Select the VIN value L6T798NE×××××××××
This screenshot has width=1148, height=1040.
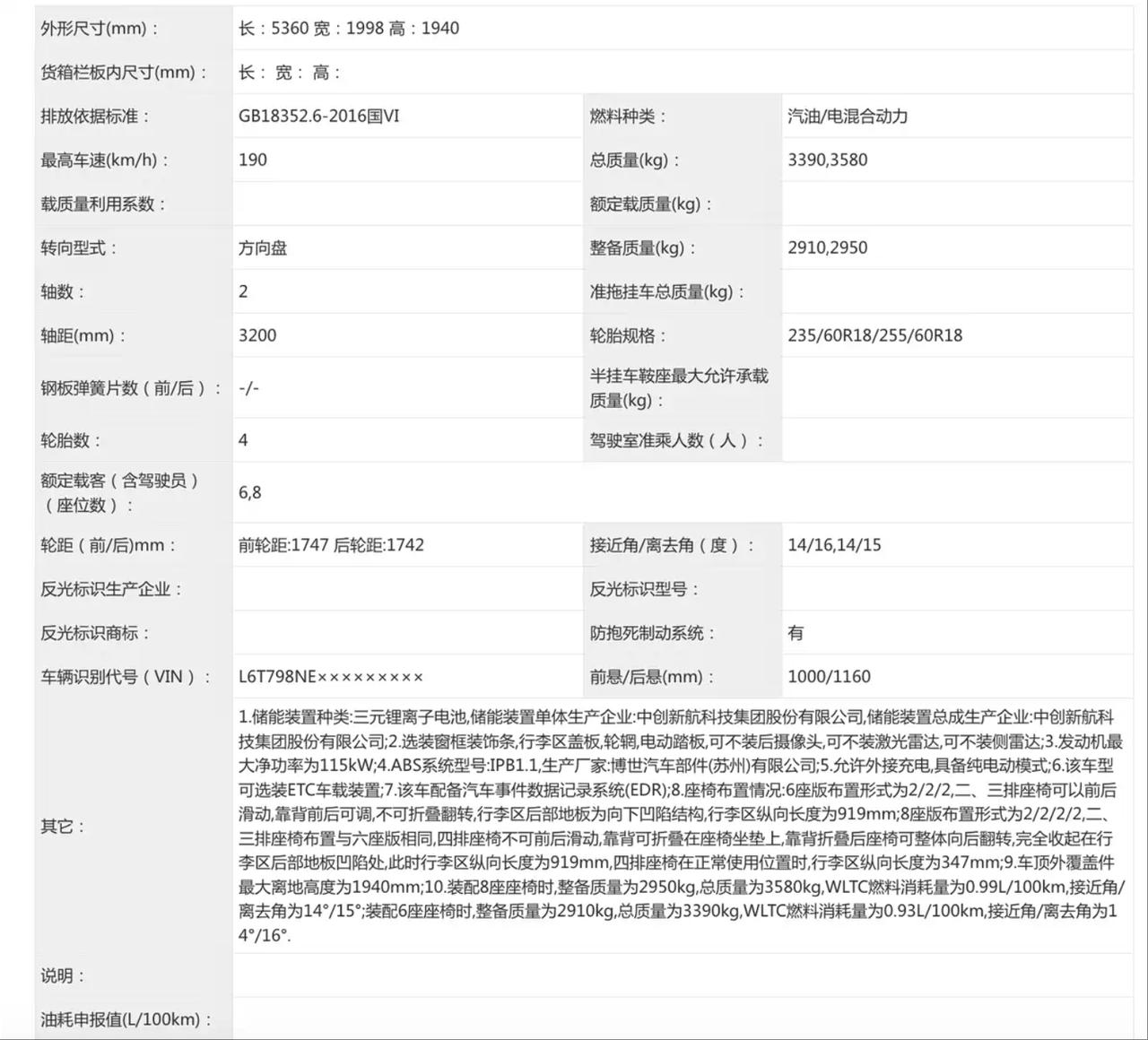point(331,677)
